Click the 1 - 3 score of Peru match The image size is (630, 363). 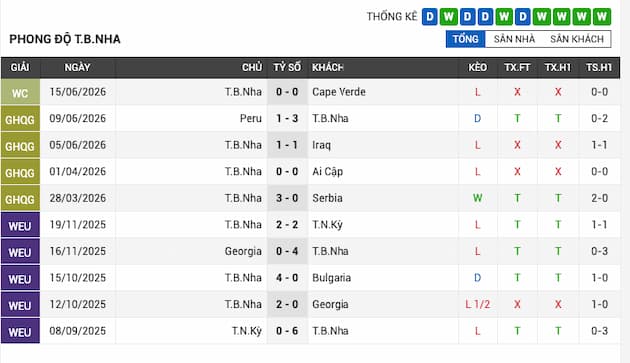pyautogui.click(x=287, y=119)
